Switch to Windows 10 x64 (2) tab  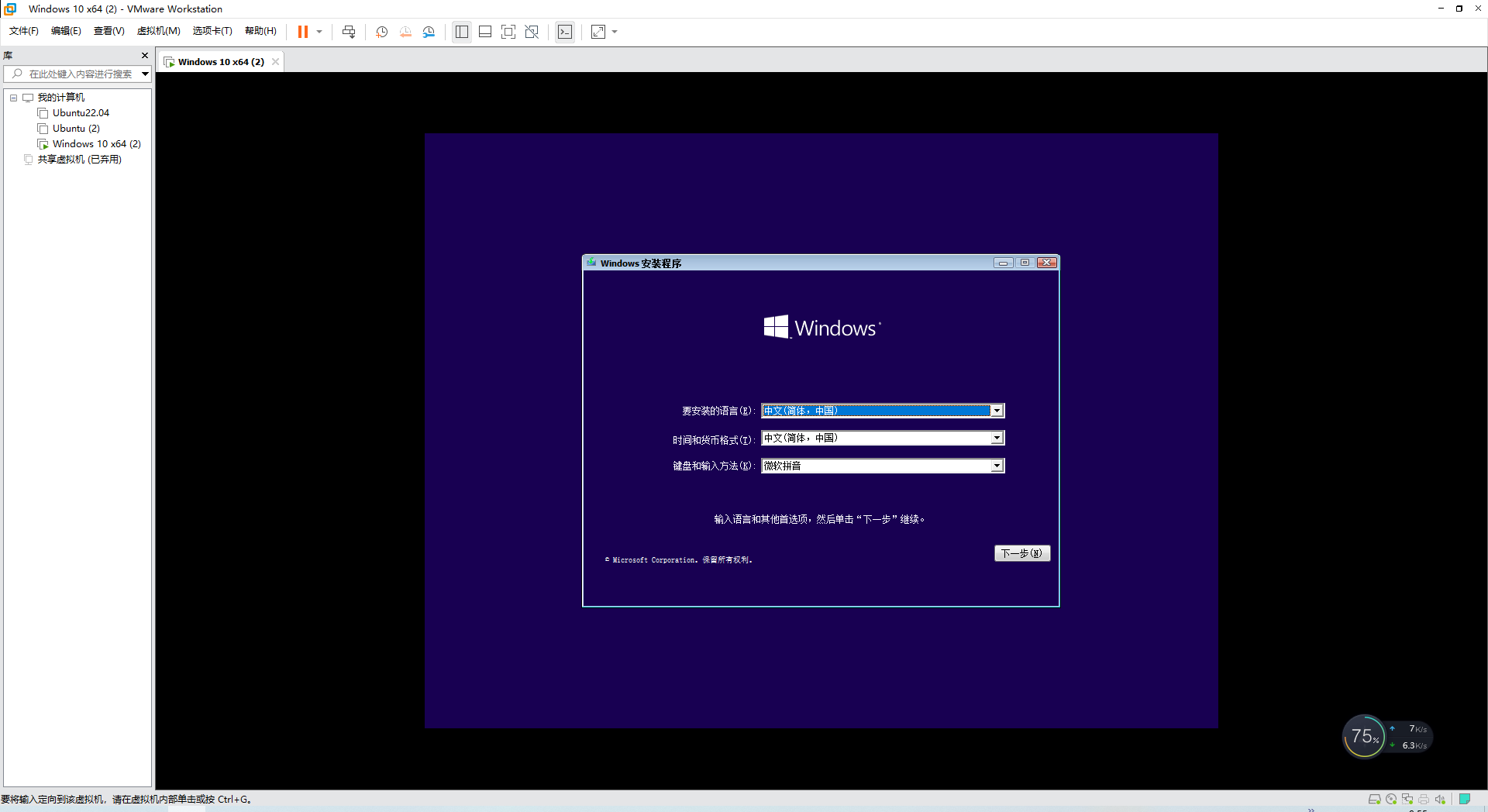tap(220, 62)
